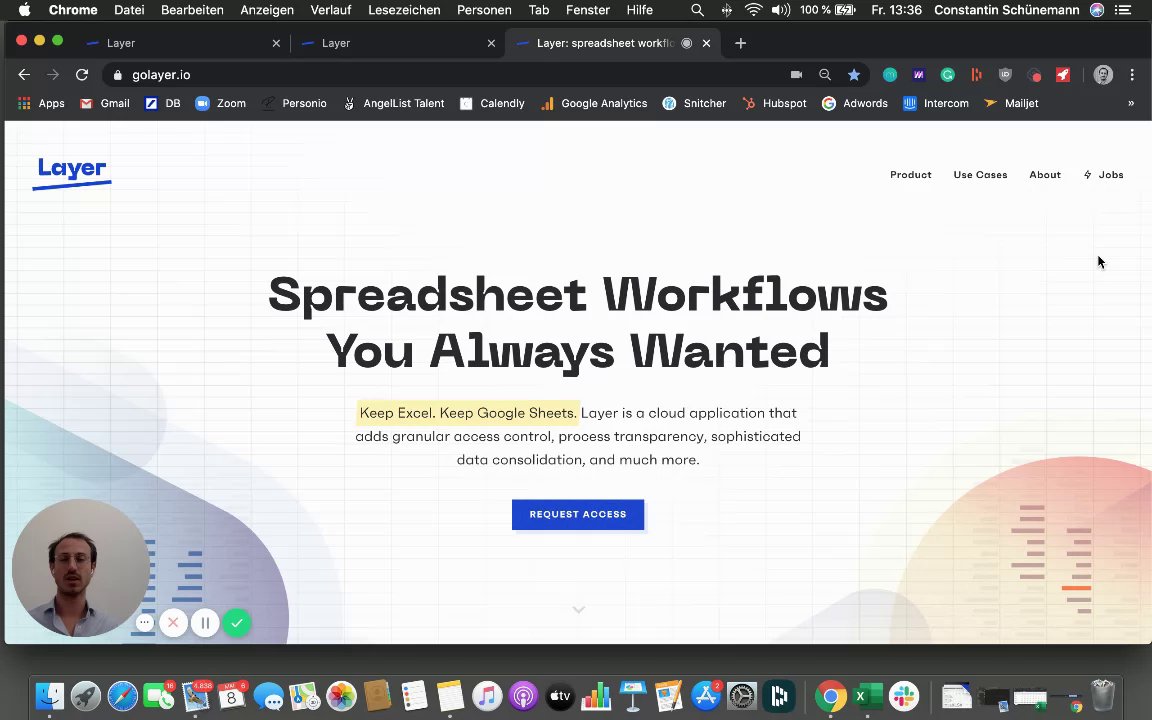The height and width of the screenshot is (720, 1152).
Task: Open the grey shield extension icon
Action: (x=1005, y=75)
